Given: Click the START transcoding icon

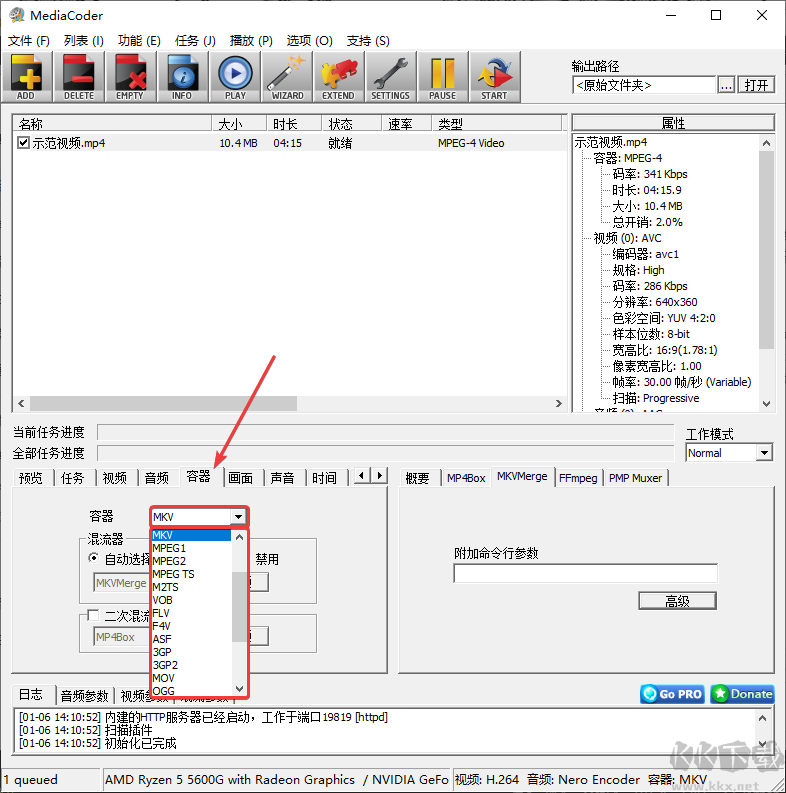Looking at the screenshot, I should [x=495, y=77].
